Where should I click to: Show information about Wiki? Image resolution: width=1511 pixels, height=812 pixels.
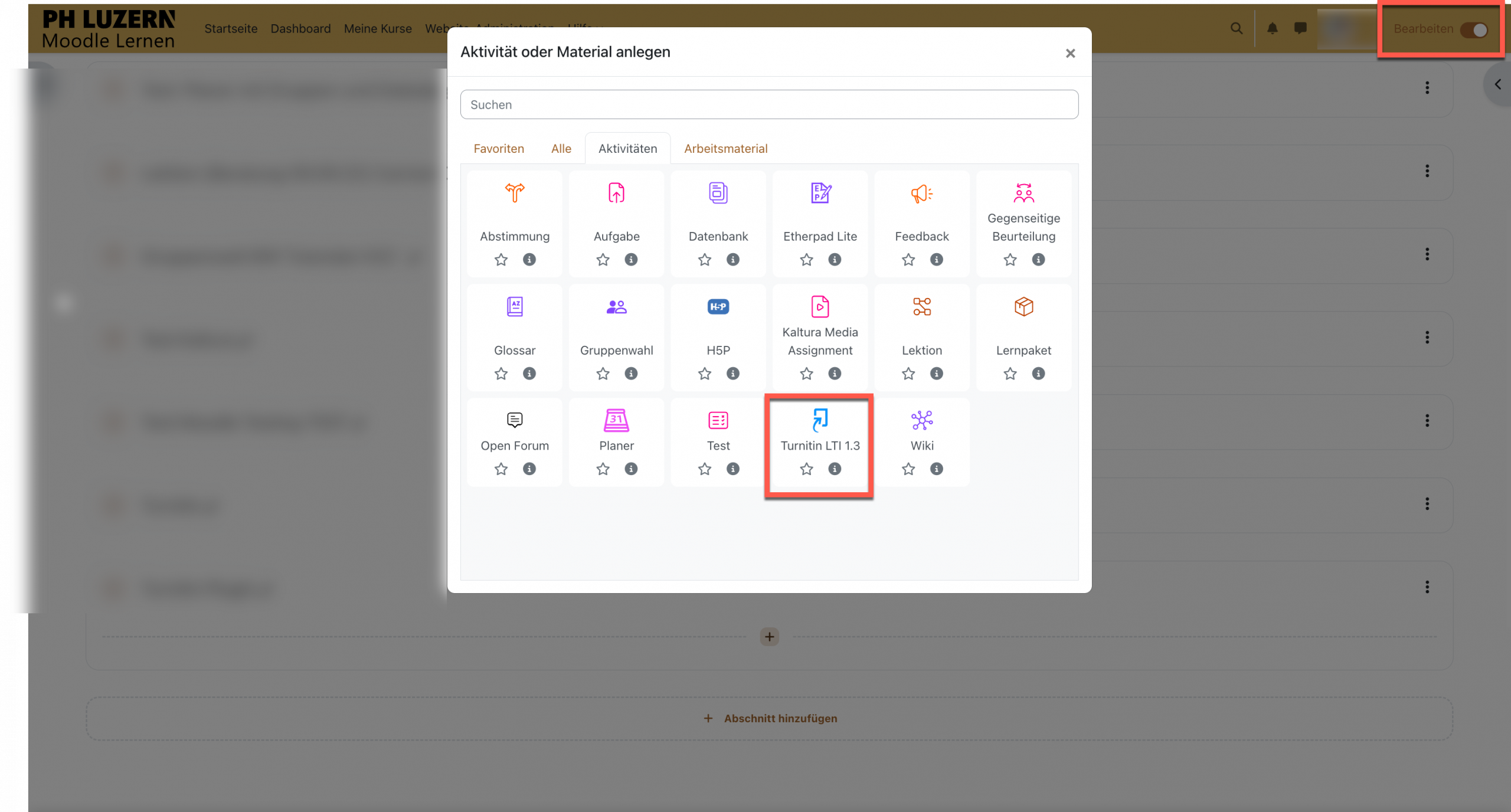click(x=937, y=469)
